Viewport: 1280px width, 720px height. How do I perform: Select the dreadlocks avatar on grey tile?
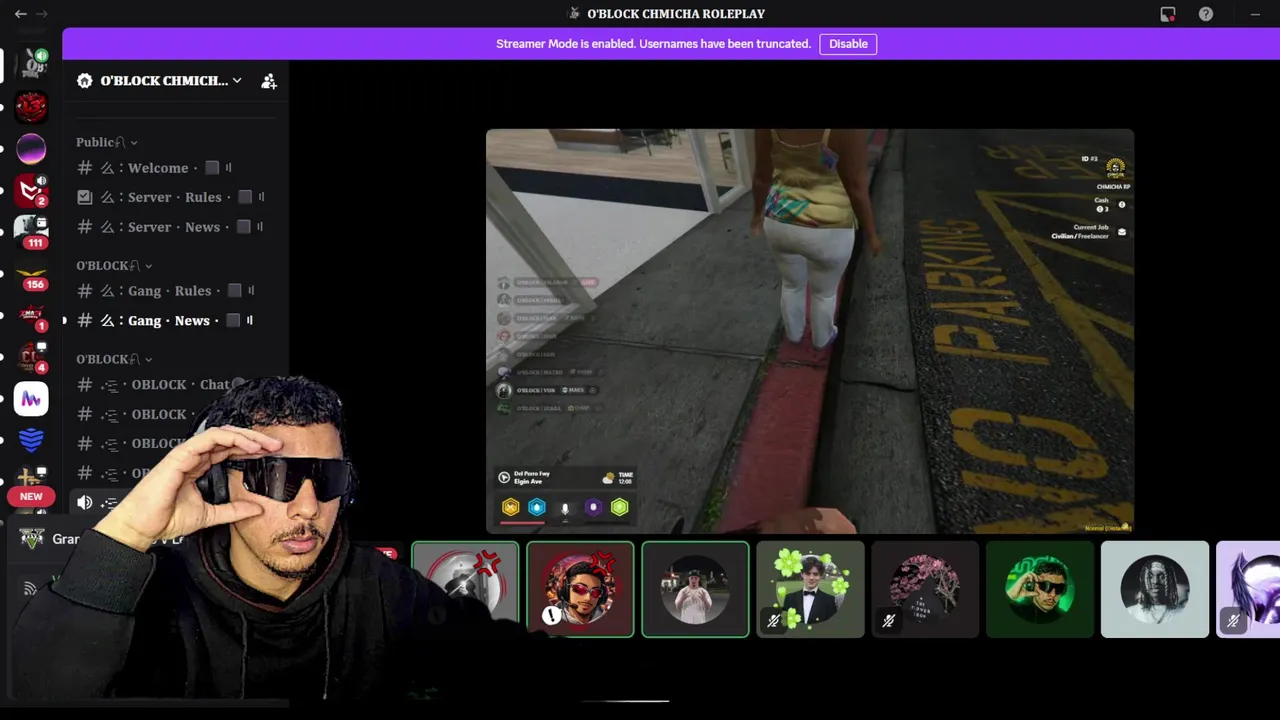click(1155, 590)
